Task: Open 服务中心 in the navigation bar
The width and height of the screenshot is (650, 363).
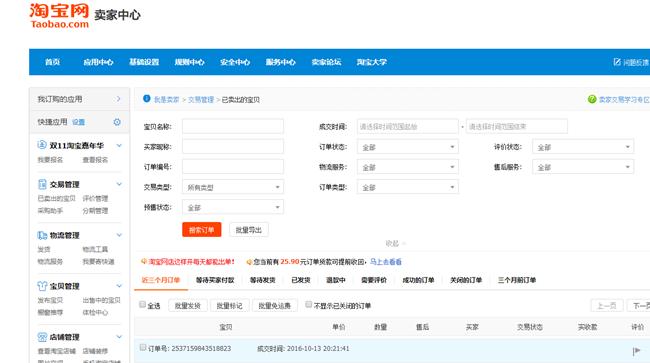Action: click(x=281, y=62)
